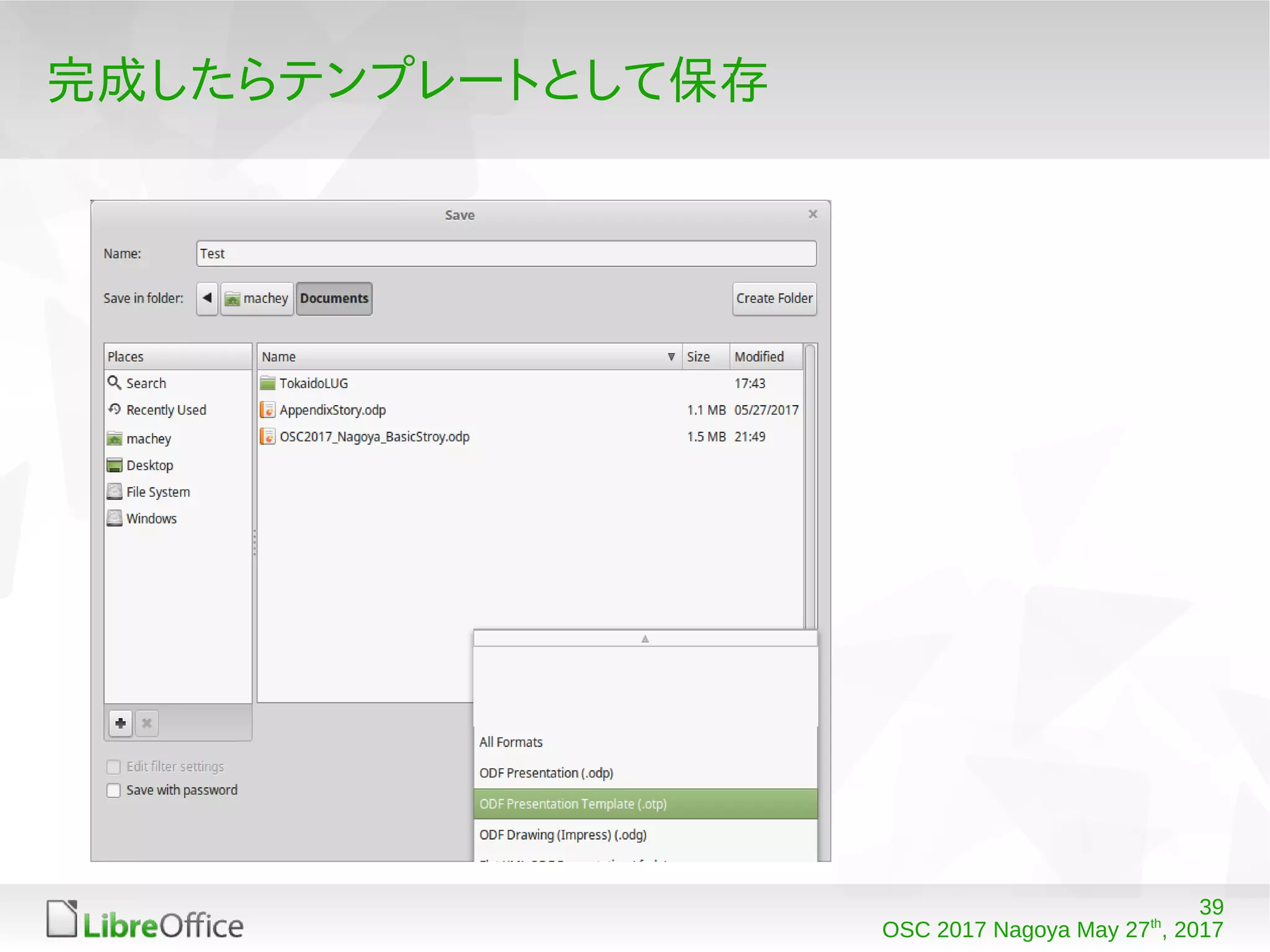1270x952 pixels.
Task: Remove bookmark with the x button
Action: 147,723
